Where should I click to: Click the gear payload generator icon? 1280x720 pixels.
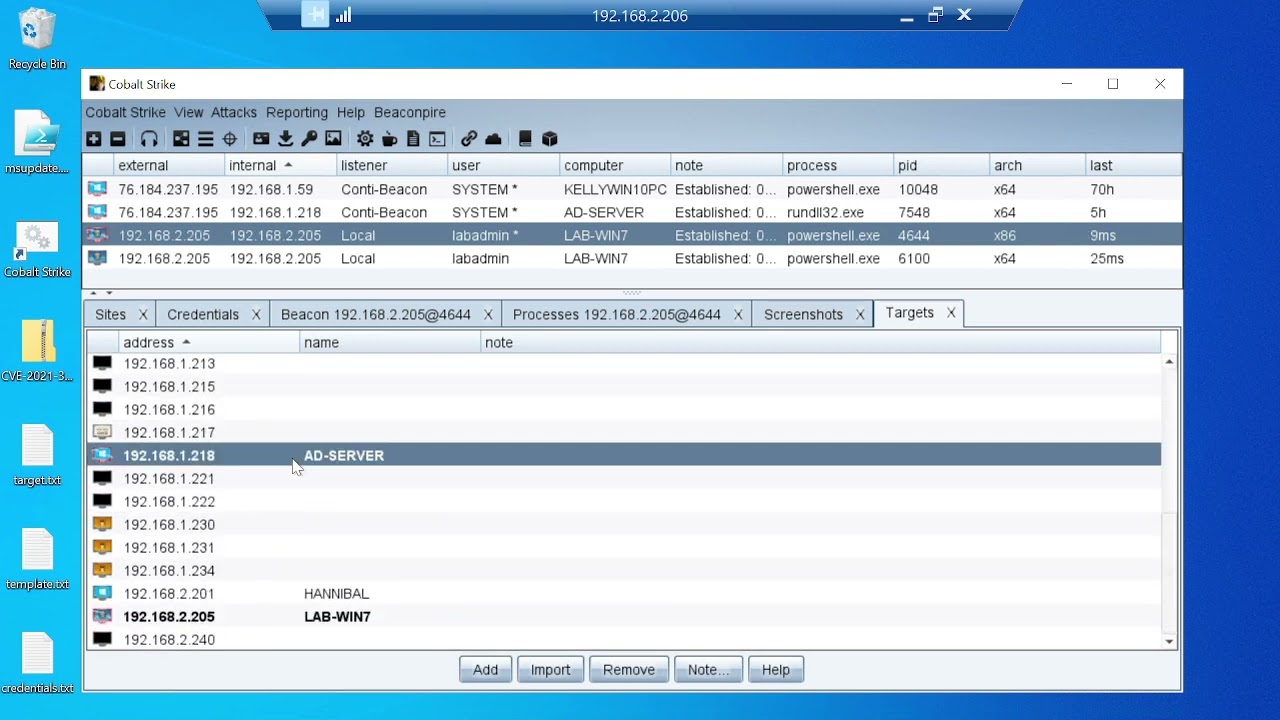pyautogui.click(x=365, y=139)
